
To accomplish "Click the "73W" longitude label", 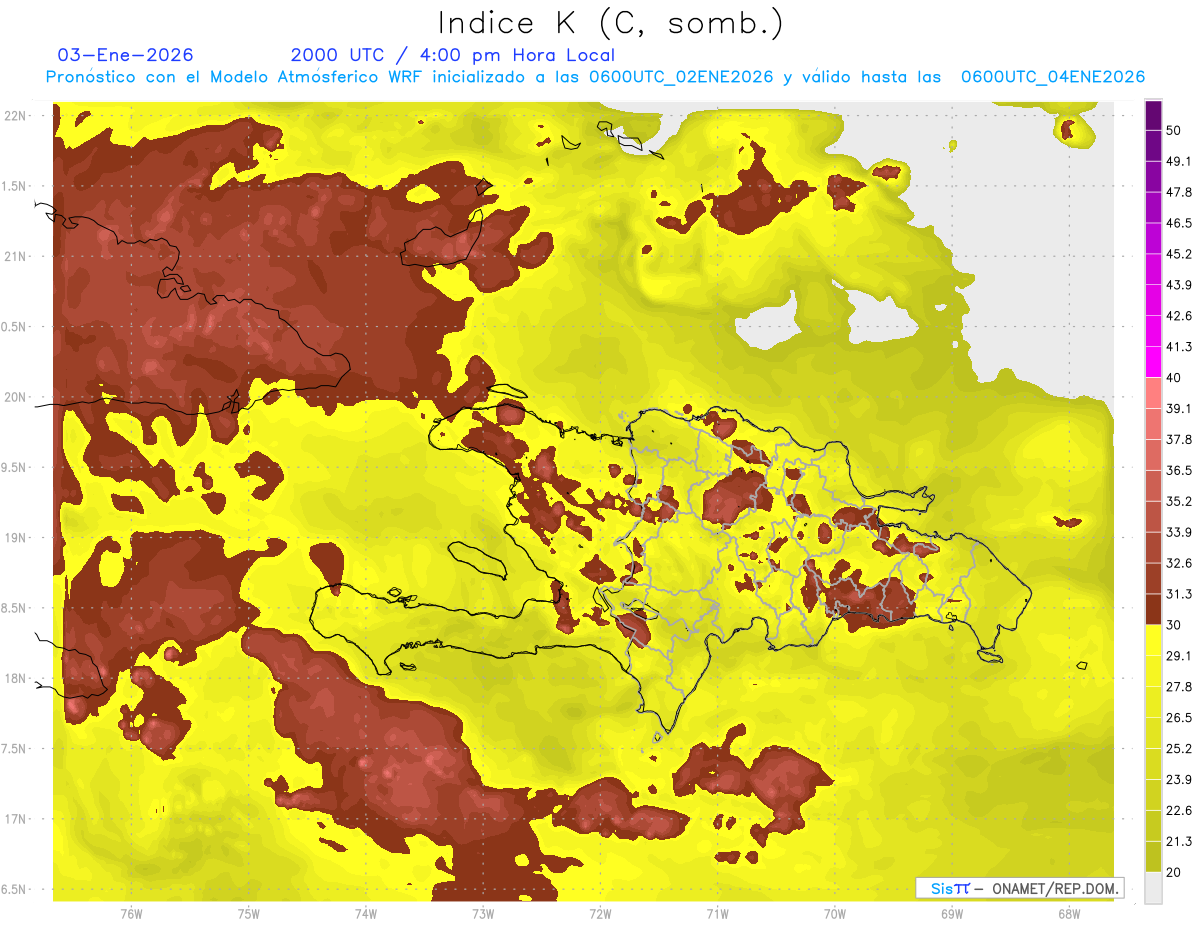I will [x=483, y=914].
